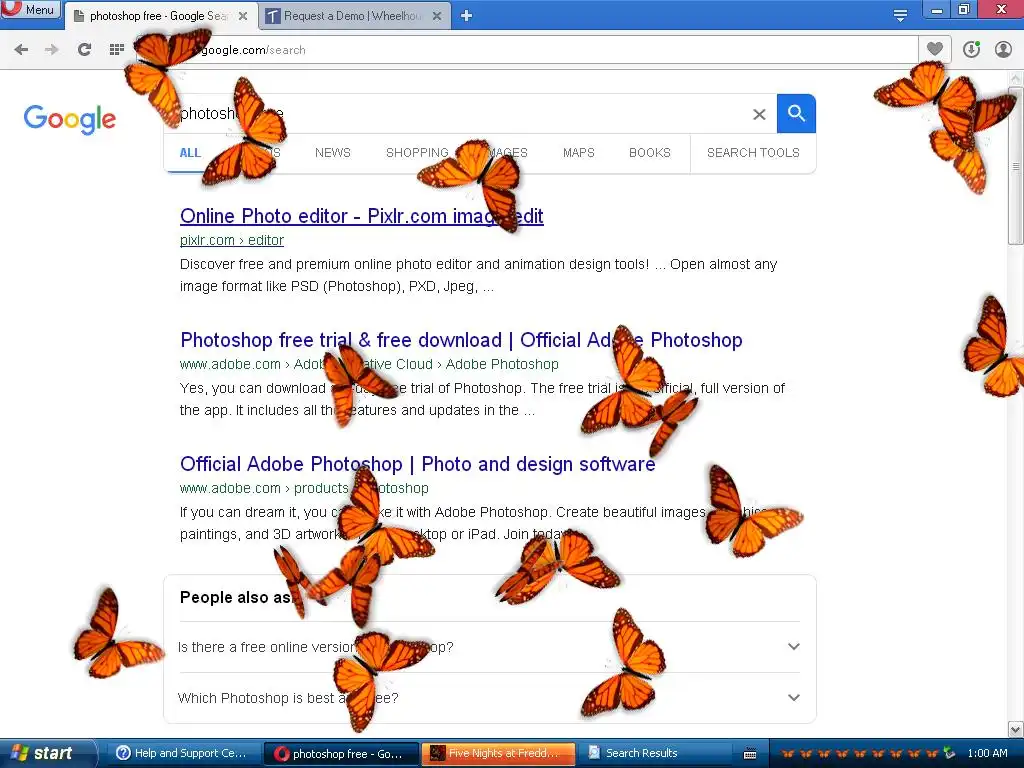This screenshot has height=768, width=1024.
Task: Select the BOOKS search tab
Action: tap(650, 153)
